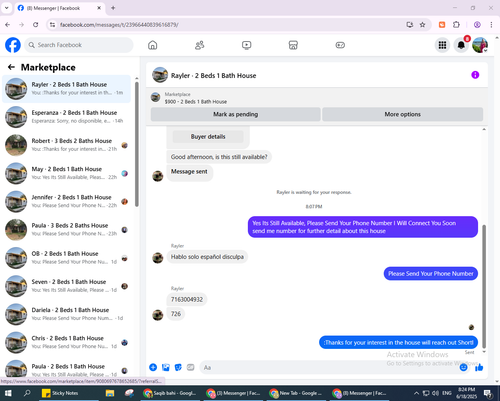Click the chat messages scrollbar
The image size is (500, 401).
point(484,287)
